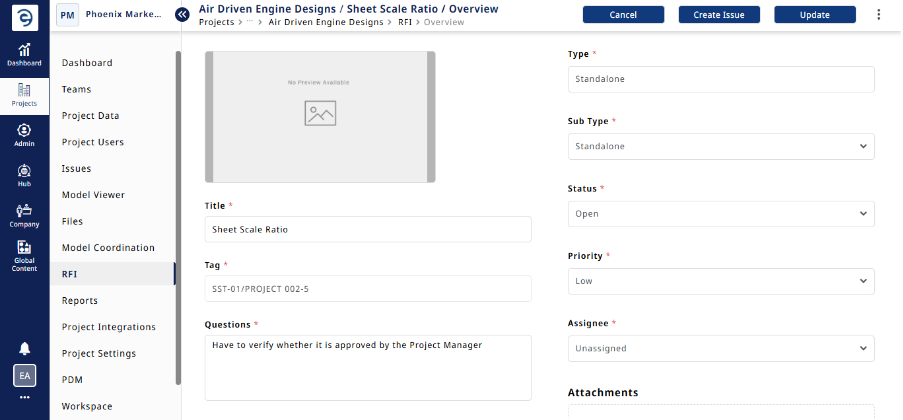Click the notifications bell icon
This screenshot has width=903, height=420.
pyautogui.click(x=24, y=348)
